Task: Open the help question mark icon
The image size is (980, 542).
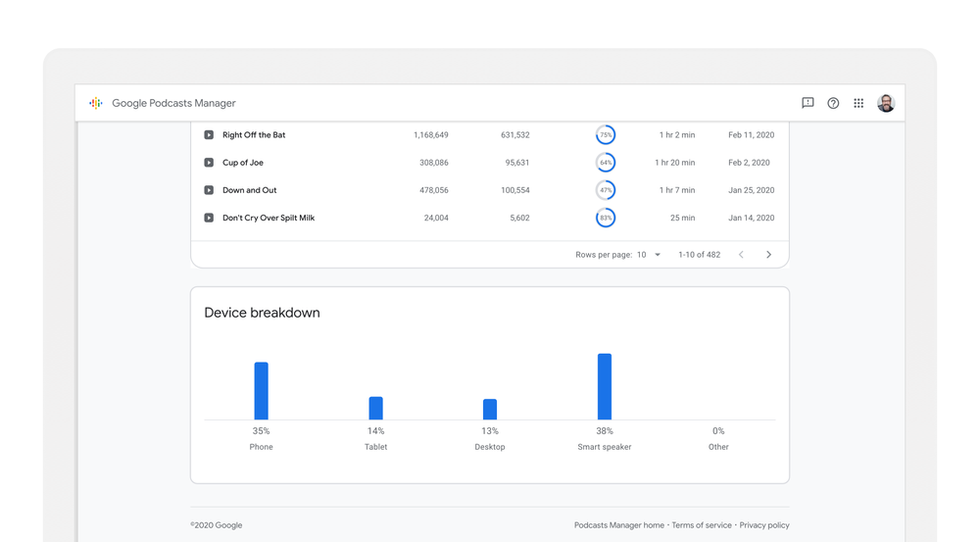Action: pyautogui.click(x=833, y=103)
